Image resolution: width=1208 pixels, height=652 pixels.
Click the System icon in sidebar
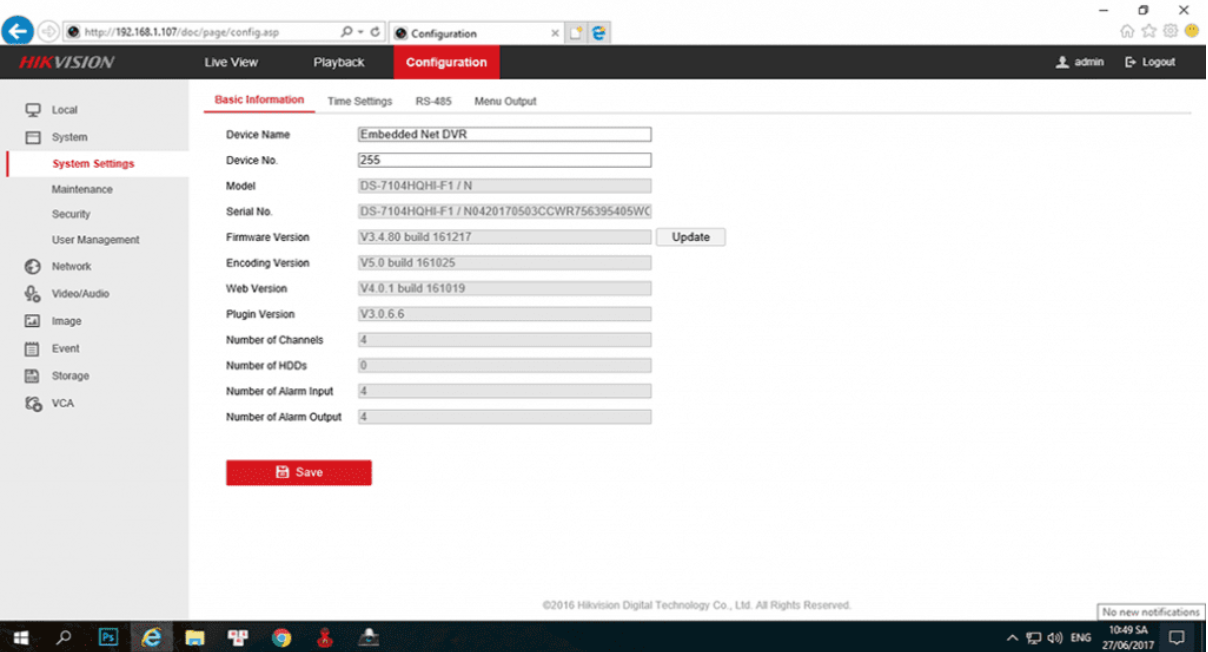33,138
